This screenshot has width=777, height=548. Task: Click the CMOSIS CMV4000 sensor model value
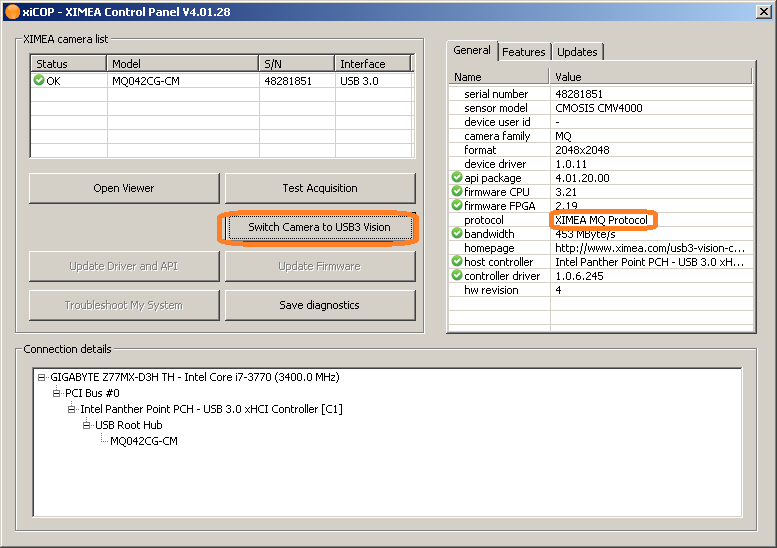coord(599,108)
